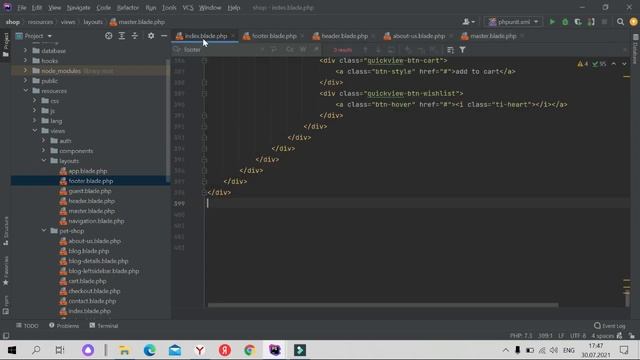Open the TODO tool window

click(x=27, y=326)
